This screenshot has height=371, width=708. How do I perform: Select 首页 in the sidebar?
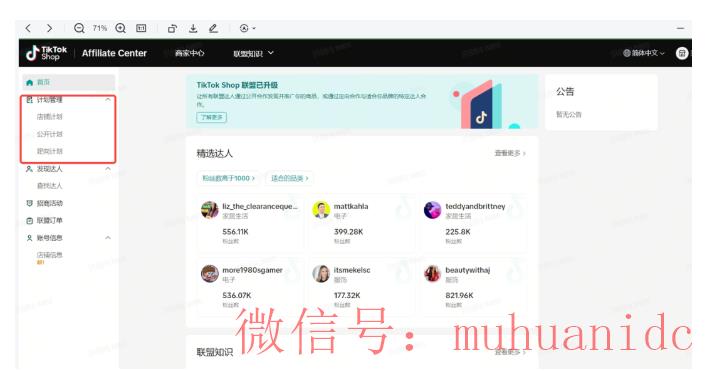[69, 82]
